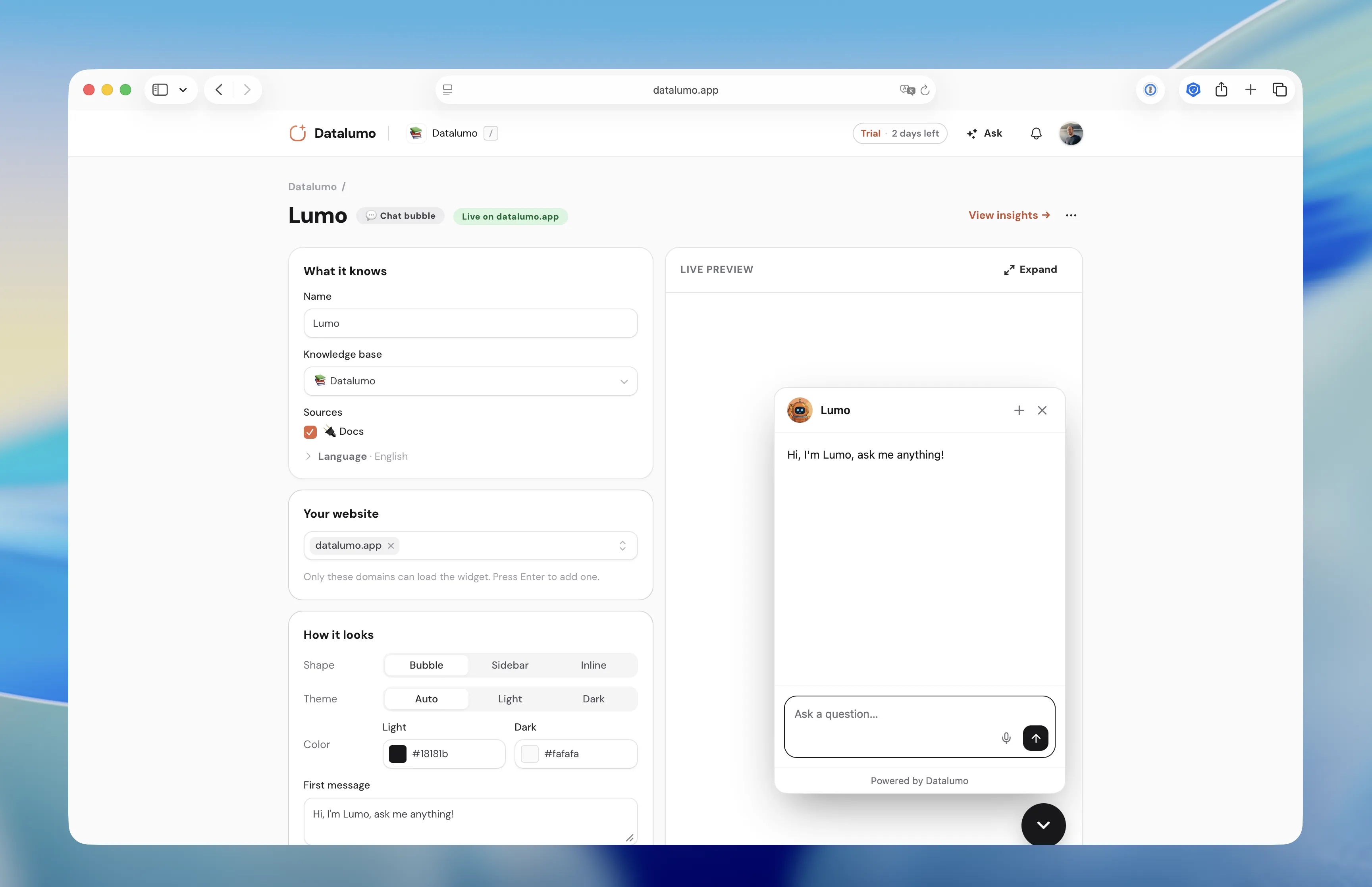Open the Knowledge base dropdown
Screen dimensions: 1372x887
point(470,381)
